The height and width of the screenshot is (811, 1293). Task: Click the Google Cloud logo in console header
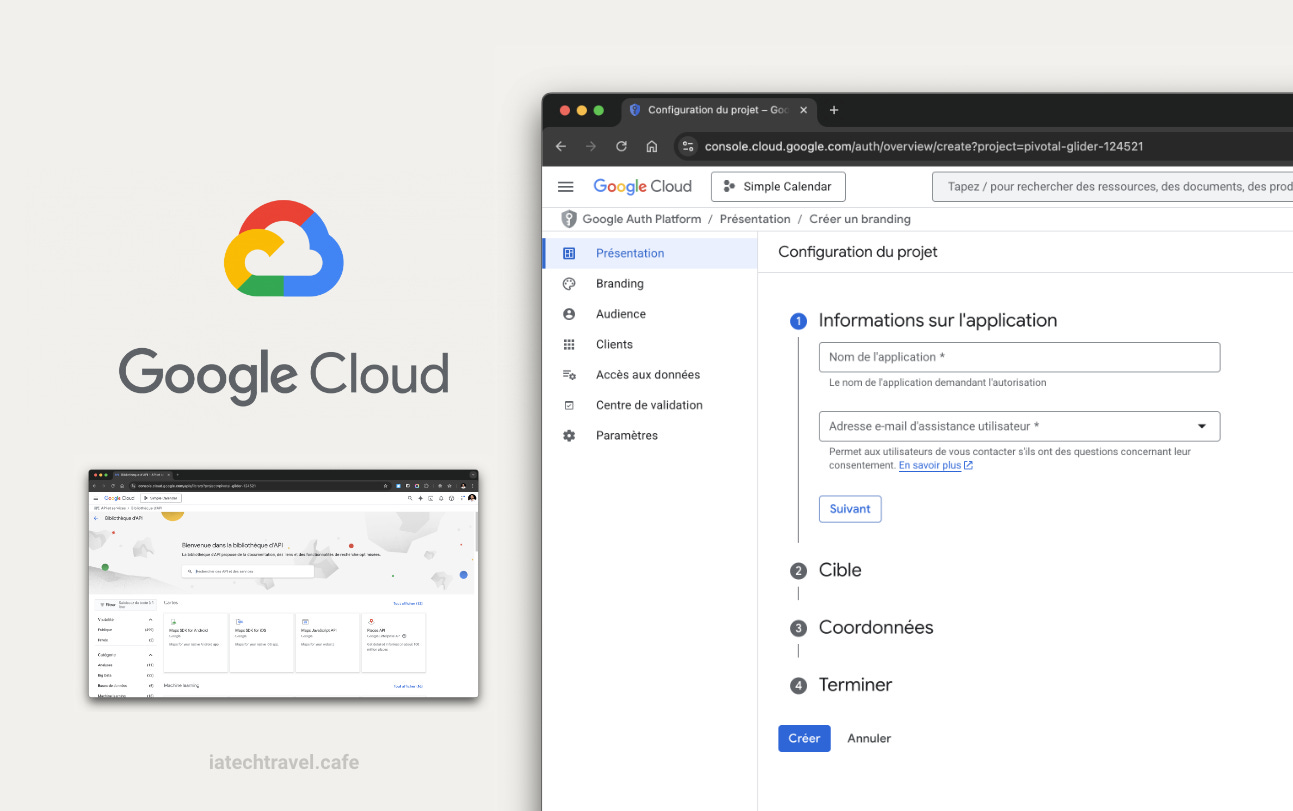click(x=643, y=186)
